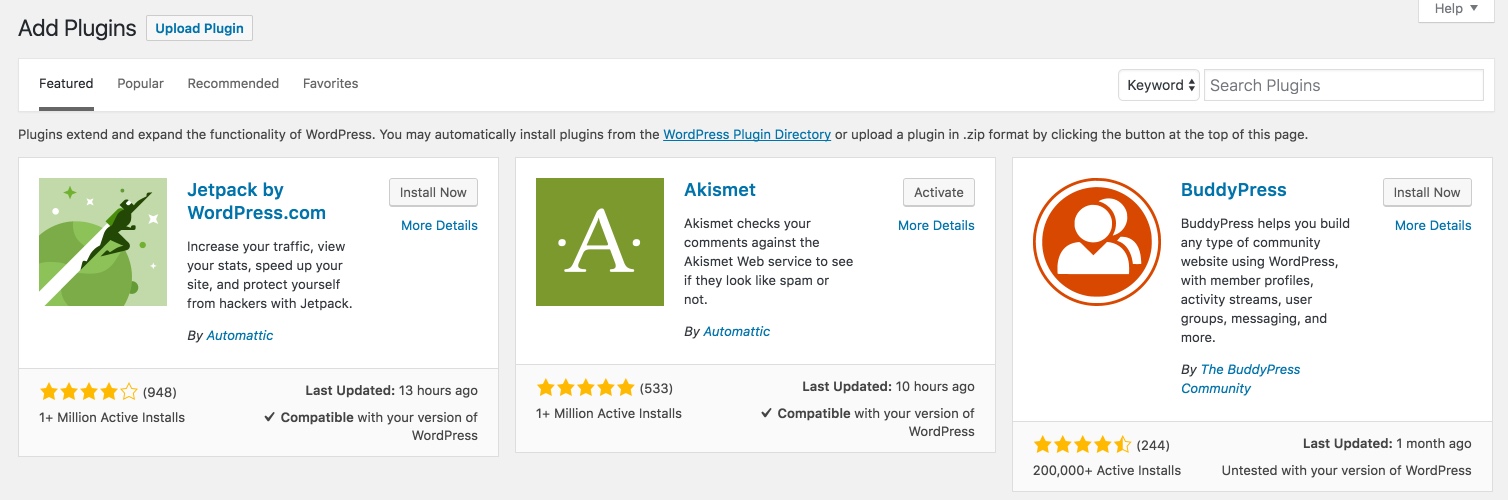The image size is (1508, 500).
Task: Open the WordPress Plugin Directory link
Action: click(x=747, y=134)
